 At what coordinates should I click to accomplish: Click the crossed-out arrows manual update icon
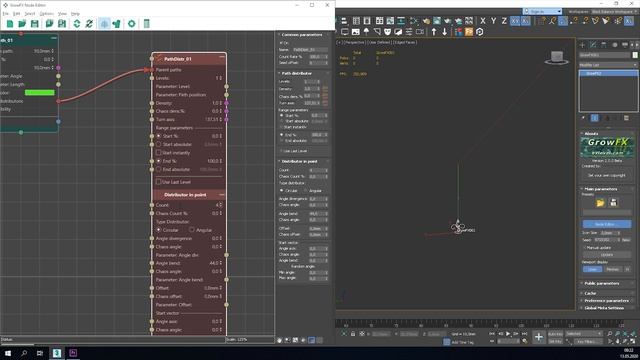pos(89,24)
